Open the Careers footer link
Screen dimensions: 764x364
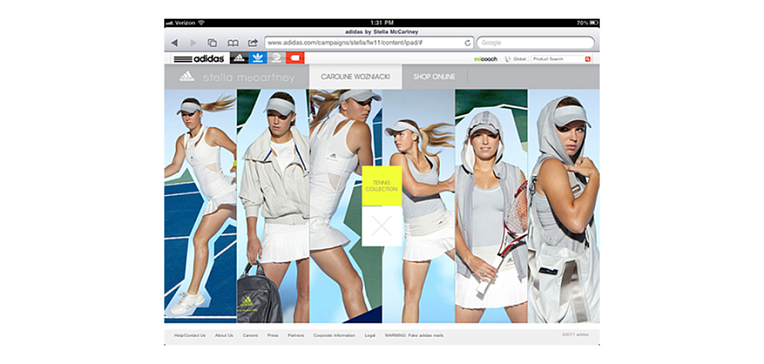[250, 335]
